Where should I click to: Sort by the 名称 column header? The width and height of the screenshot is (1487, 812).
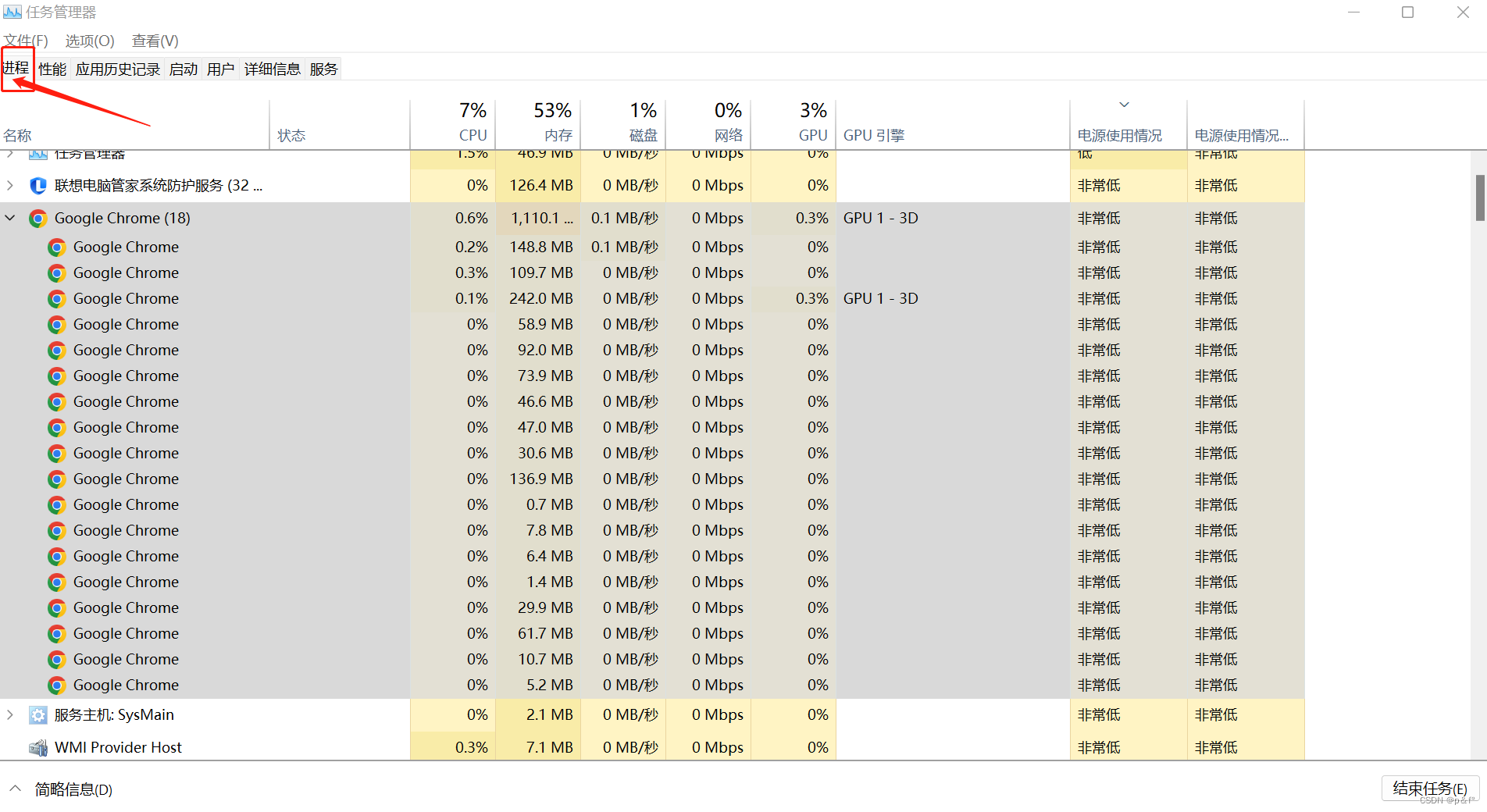(x=134, y=125)
